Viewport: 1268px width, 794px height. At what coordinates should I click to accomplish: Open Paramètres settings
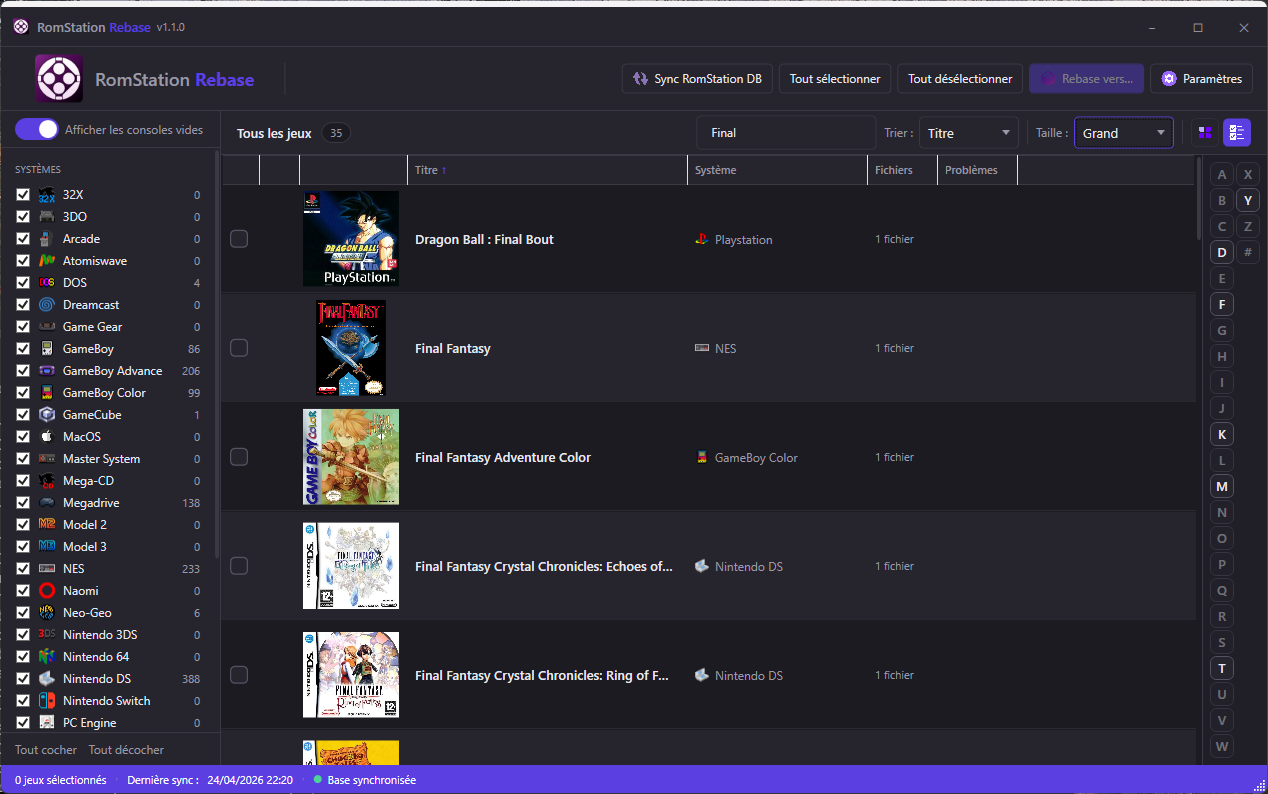pos(1201,79)
